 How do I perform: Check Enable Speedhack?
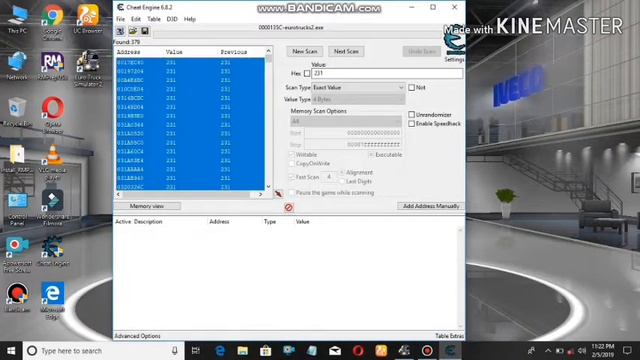411,124
